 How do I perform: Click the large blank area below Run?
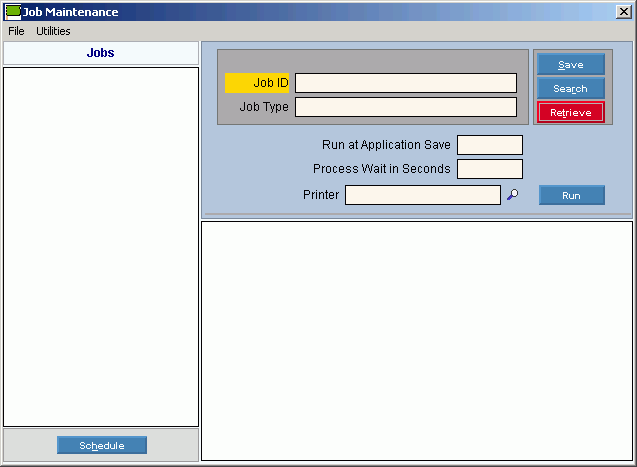point(417,340)
